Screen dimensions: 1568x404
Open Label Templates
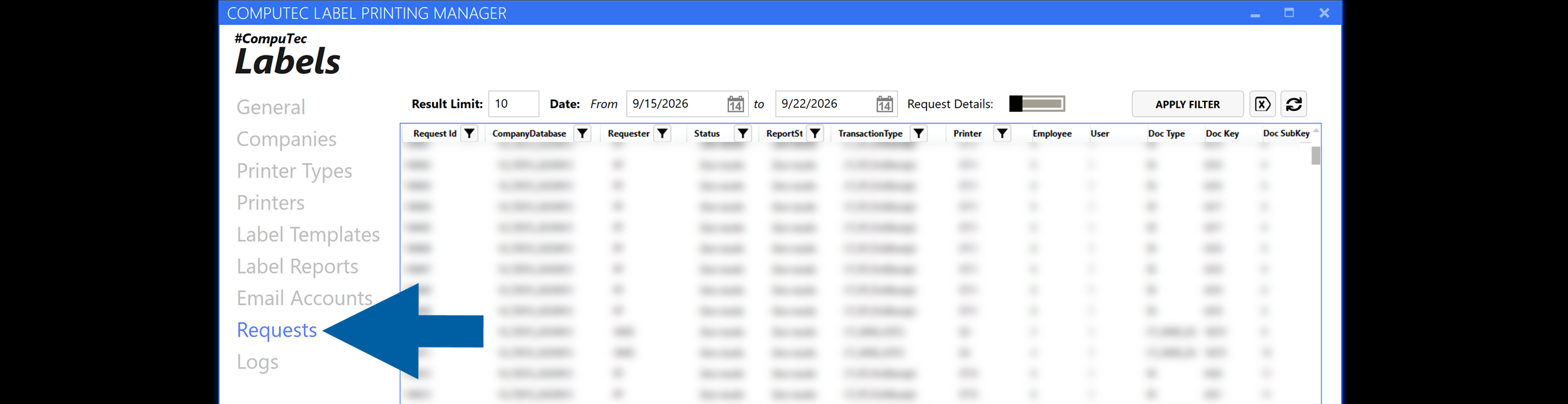click(x=308, y=234)
